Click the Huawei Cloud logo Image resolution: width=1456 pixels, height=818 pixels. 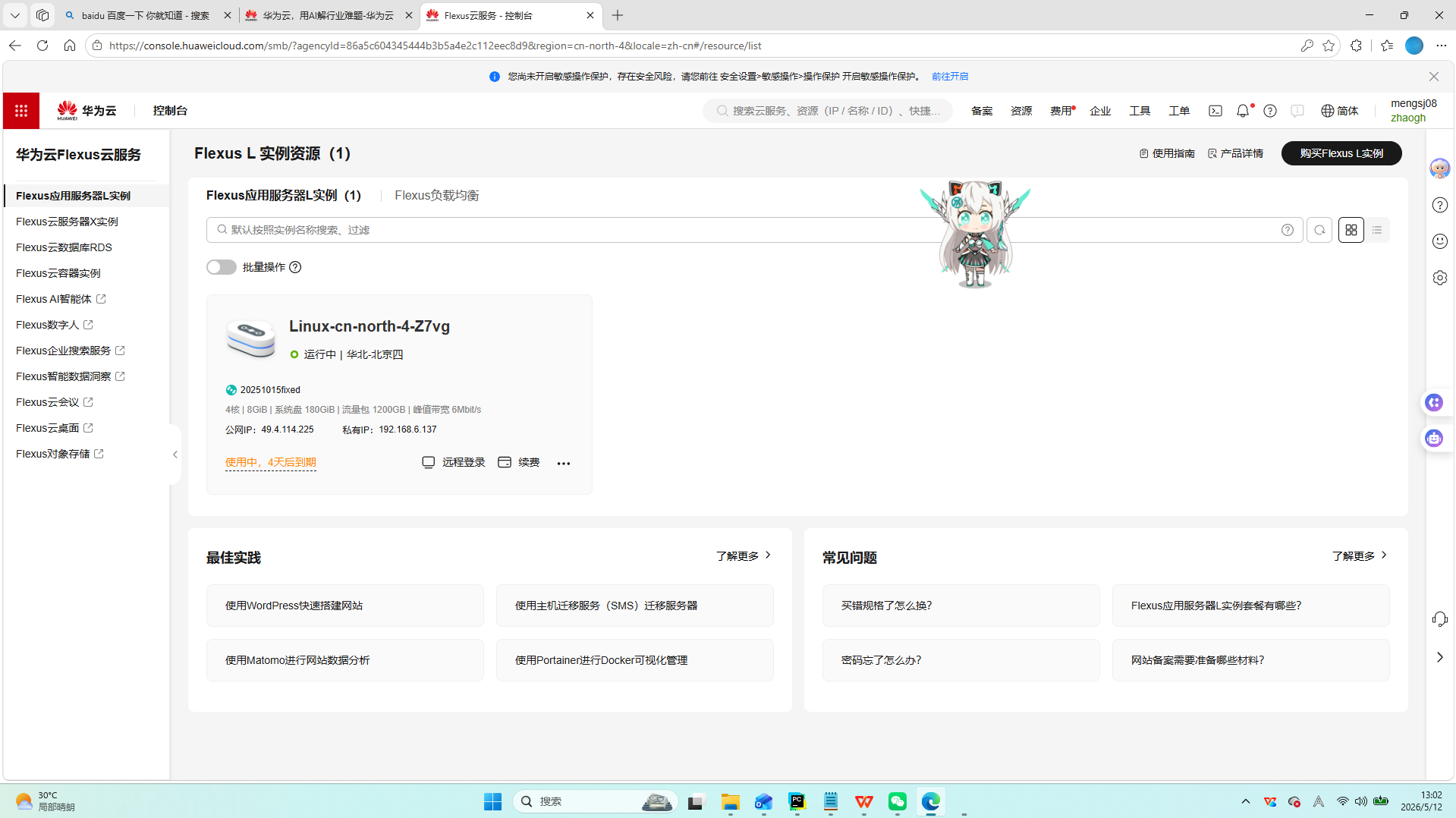point(86,111)
